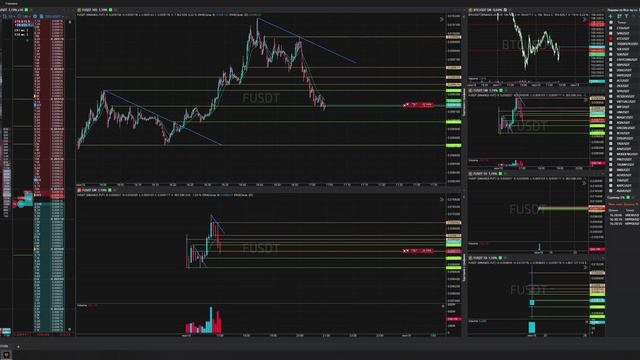Click the plus button above bottom-left app icon
The image size is (640, 360).
18,347
